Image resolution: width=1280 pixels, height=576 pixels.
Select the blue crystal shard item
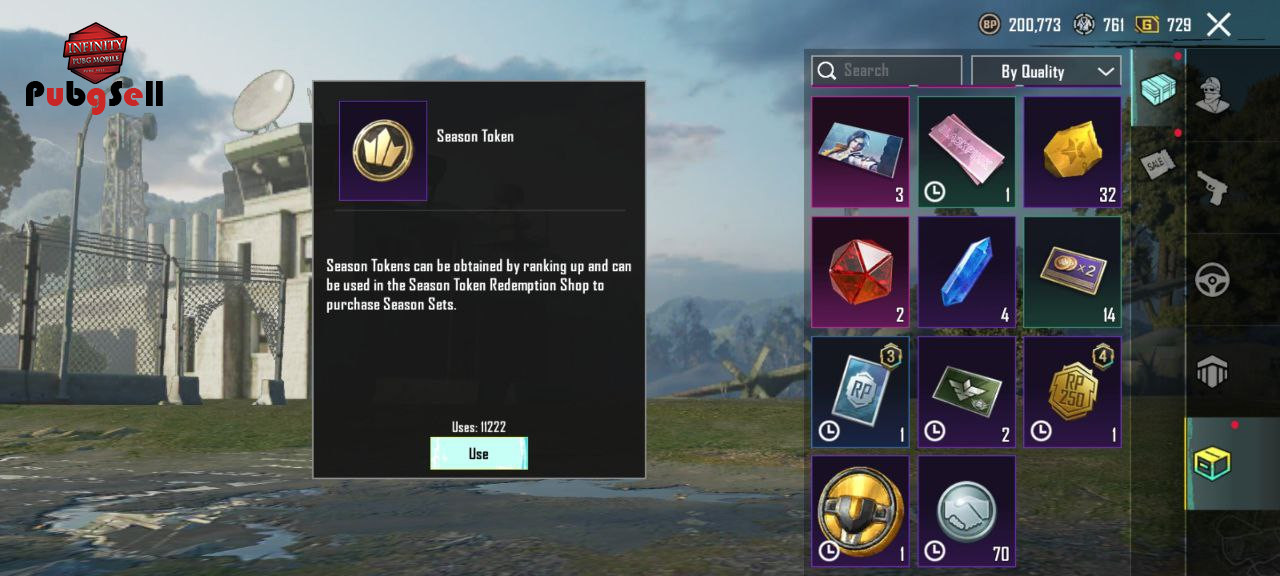(967, 272)
